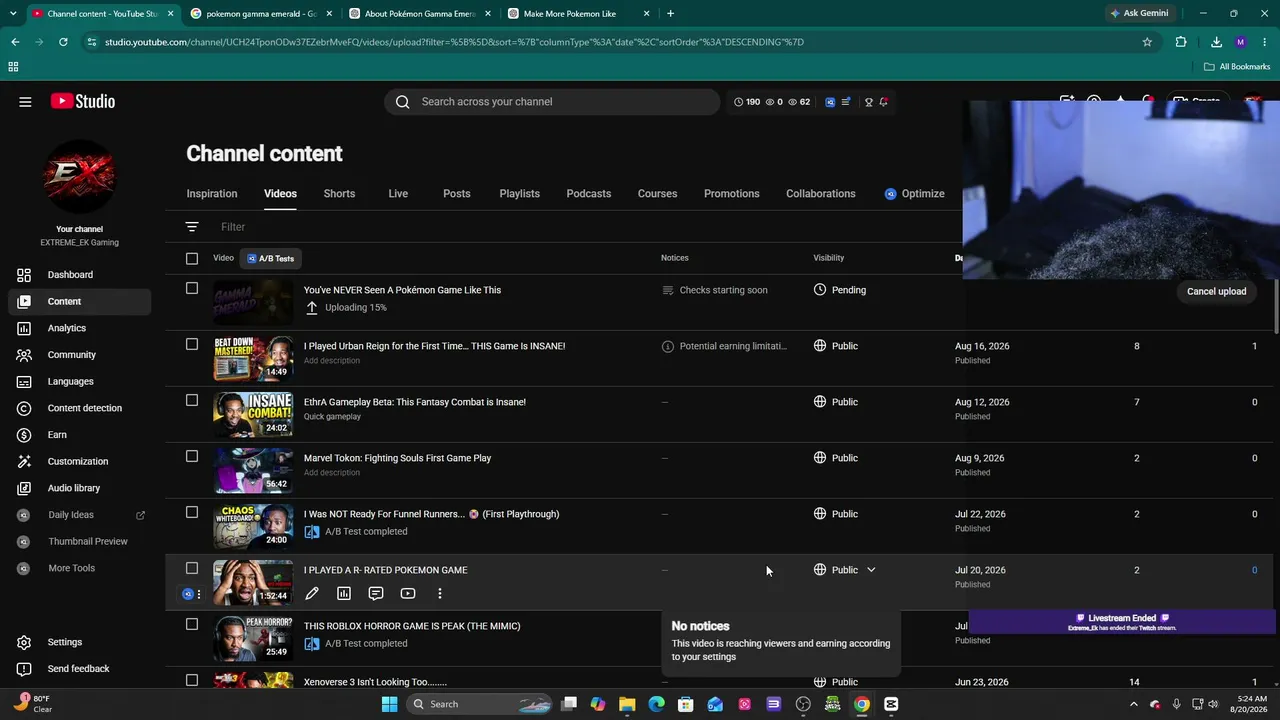Screen dimensions: 1280x720
Task: Check the Funnel Runners video checkbox
Action: pos(192,512)
